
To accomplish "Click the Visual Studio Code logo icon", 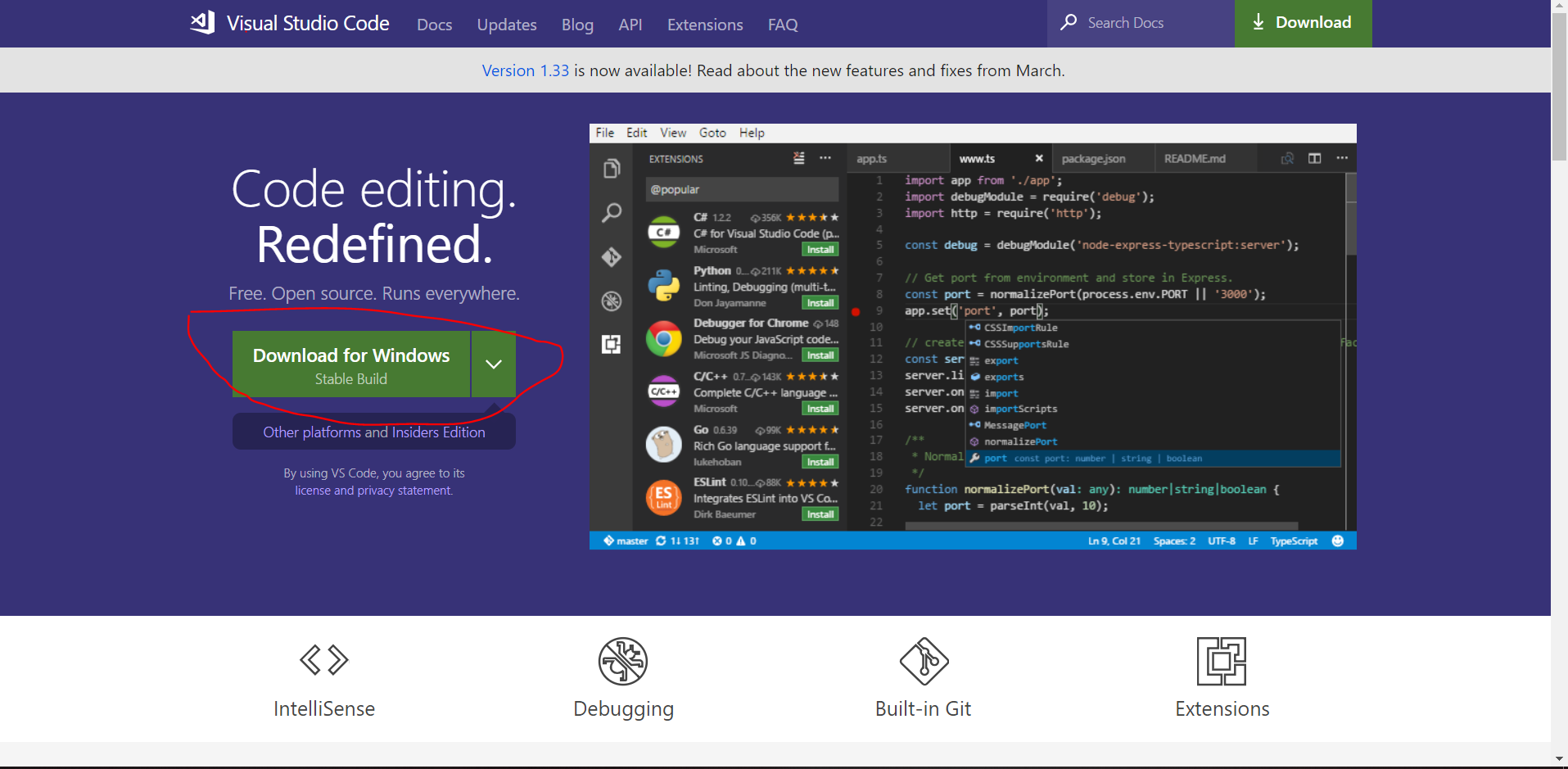I will tap(203, 22).
